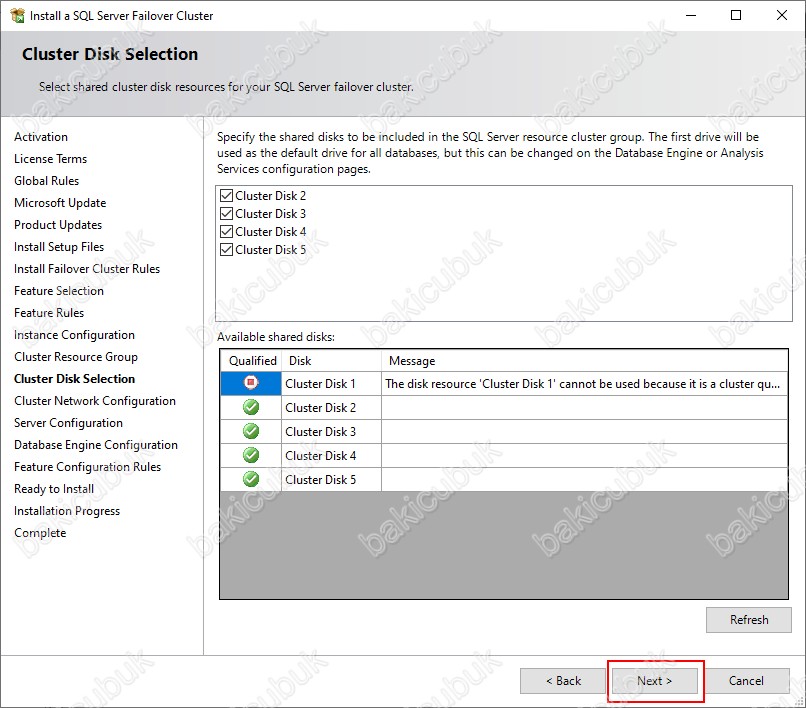Select the Feature Configuration Rules step
This screenshot has height=708, width=806.
(x=87, y=467)
